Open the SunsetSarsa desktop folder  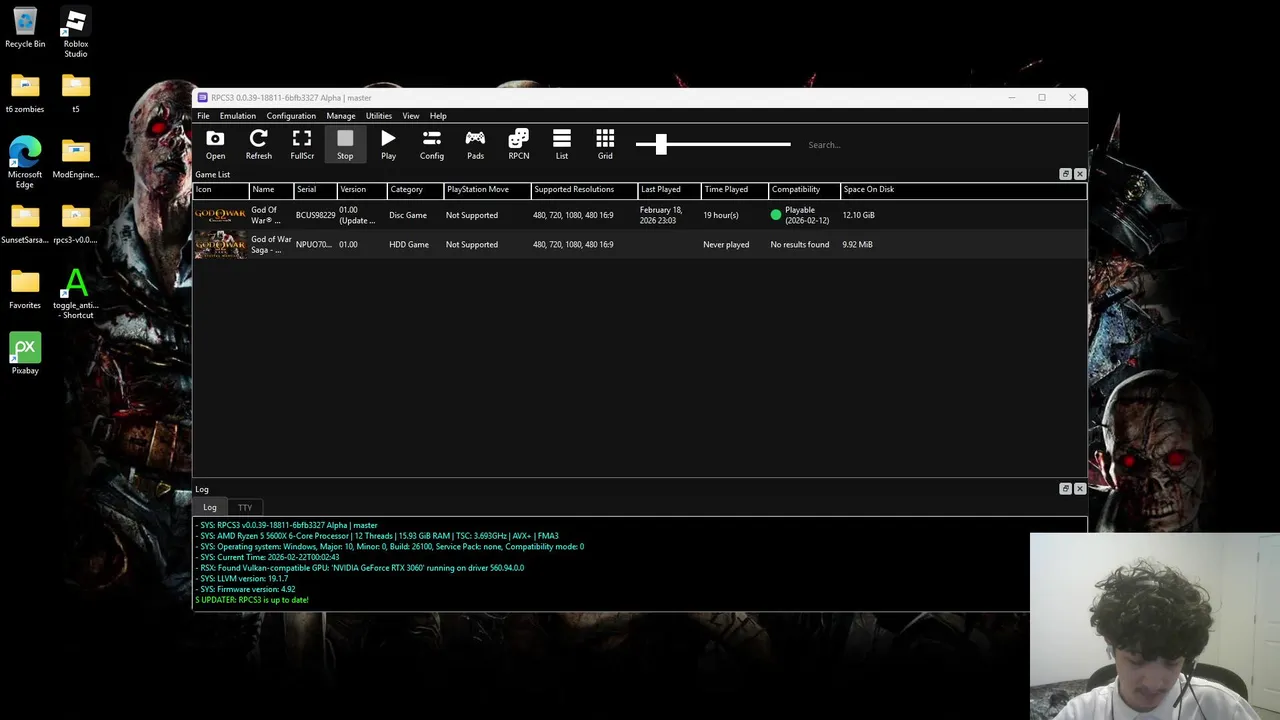25,224
